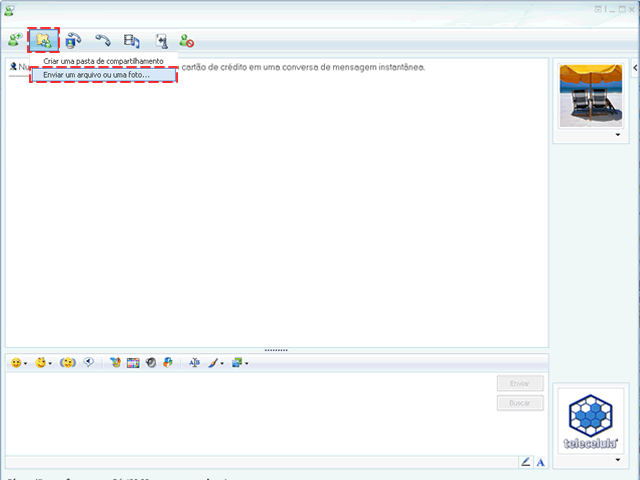Start a voice call with phone icon

[x=103, y=41]
